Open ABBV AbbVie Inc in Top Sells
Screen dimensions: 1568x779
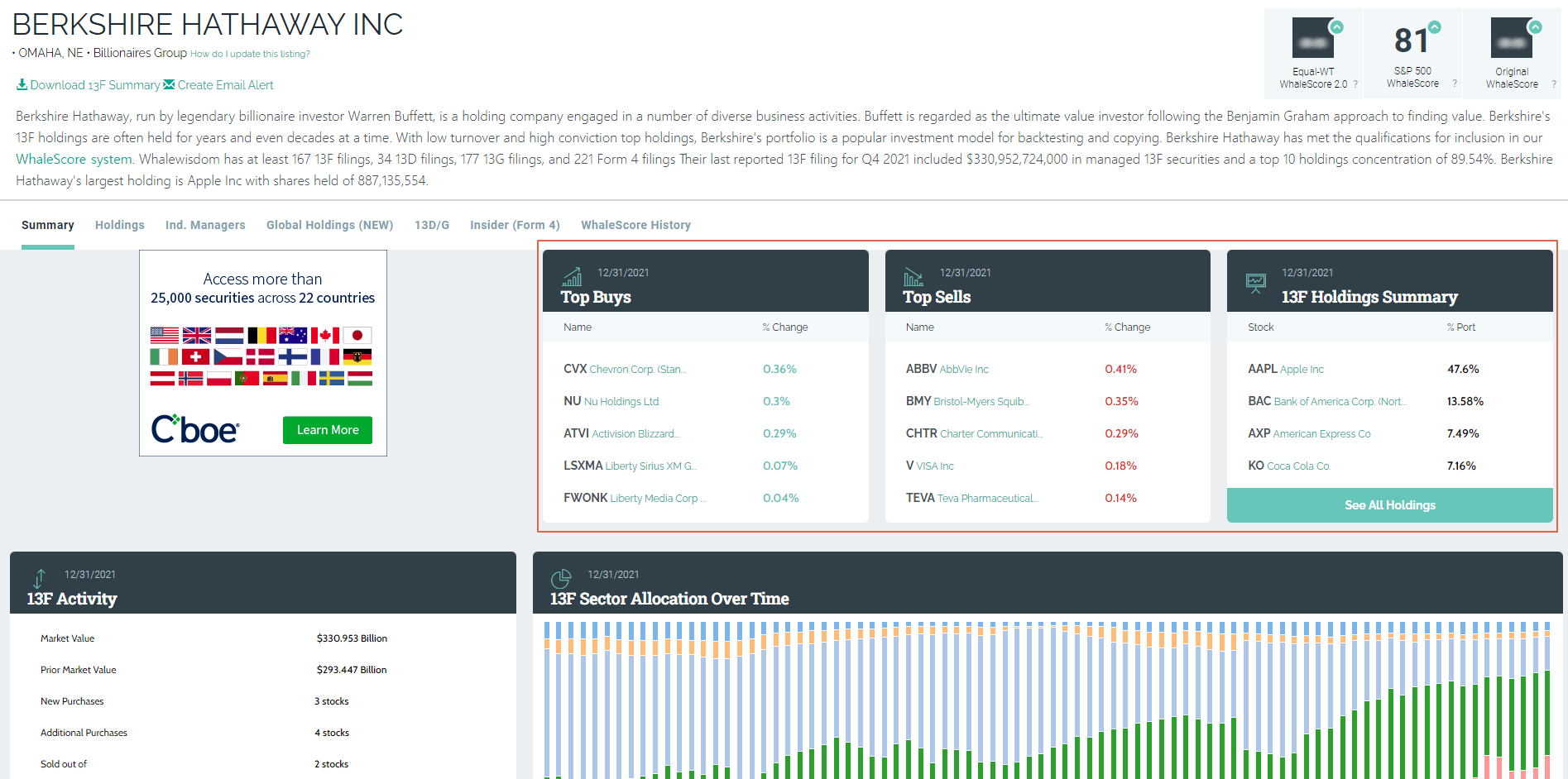[x=947, y=369]
